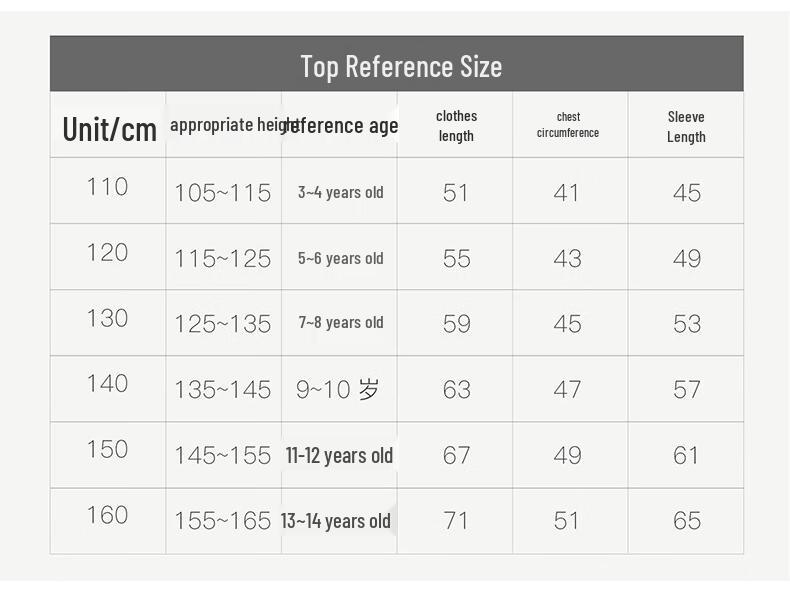790x593 pixels.
Task: Select the Unit/cm header cell
Action: coord(109,129)
